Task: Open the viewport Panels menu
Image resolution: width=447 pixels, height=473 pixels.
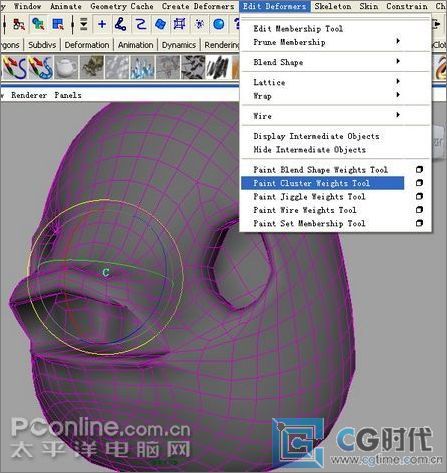Action: (68, 95)
